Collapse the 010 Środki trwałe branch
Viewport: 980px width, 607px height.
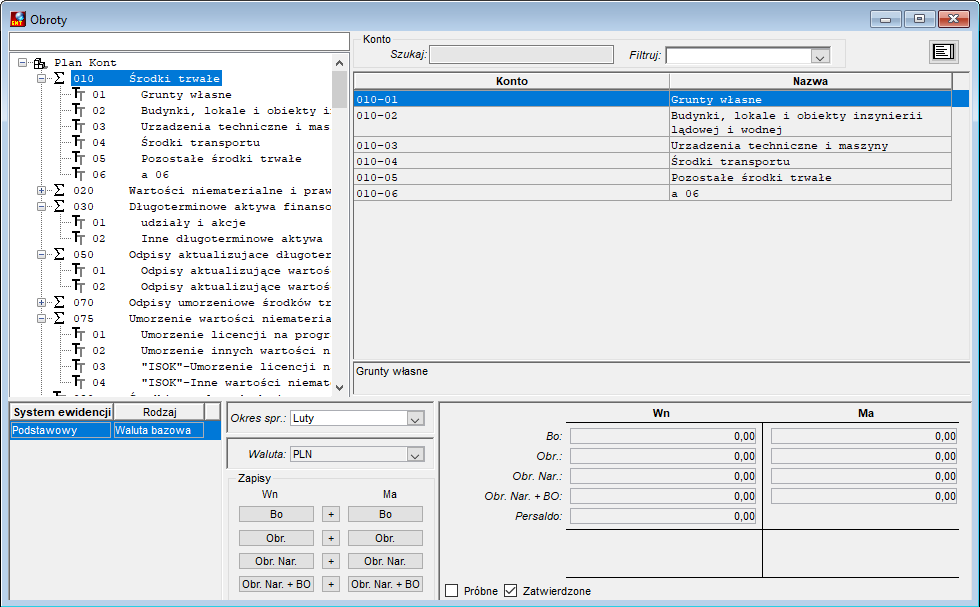click(x=41, y=79)
